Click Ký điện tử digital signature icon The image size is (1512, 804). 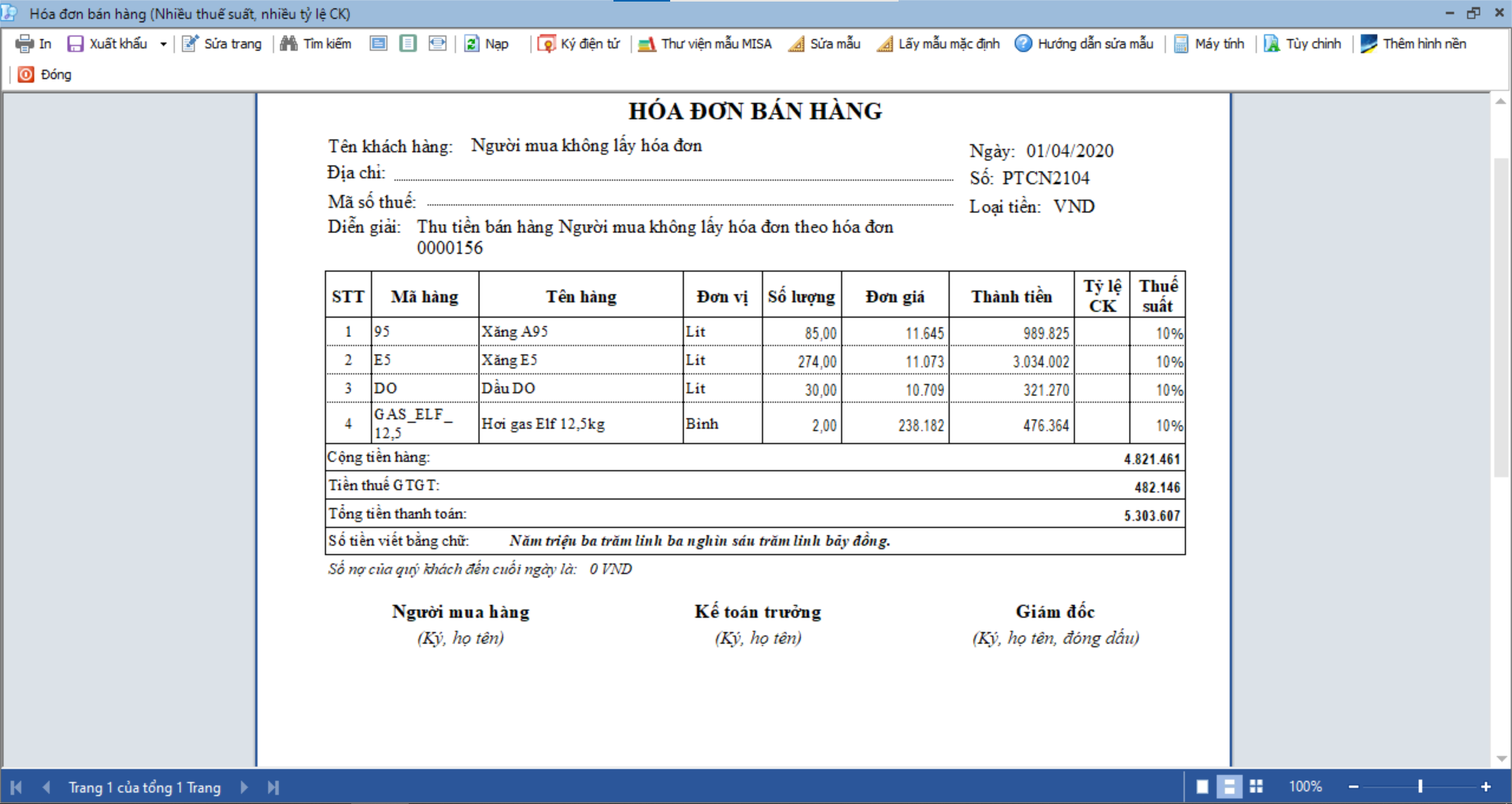(x=547, y=44)
